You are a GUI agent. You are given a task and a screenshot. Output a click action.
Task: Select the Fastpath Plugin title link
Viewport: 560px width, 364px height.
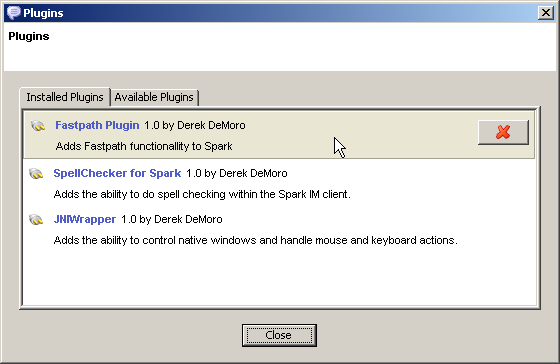(x=97, y=125)
